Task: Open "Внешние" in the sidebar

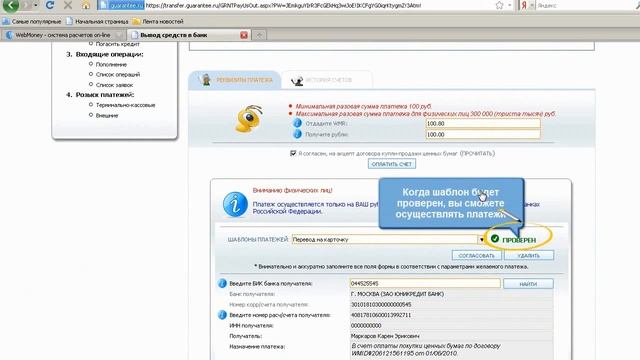Action: point(107,116)
